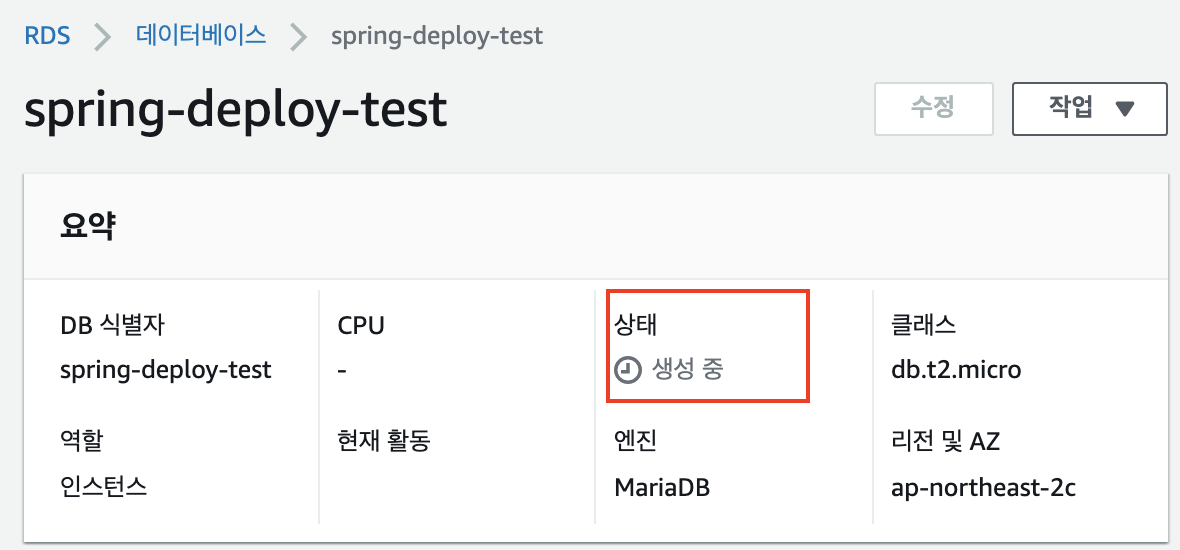Click the 인스턴스 role value

click(103, 488)
